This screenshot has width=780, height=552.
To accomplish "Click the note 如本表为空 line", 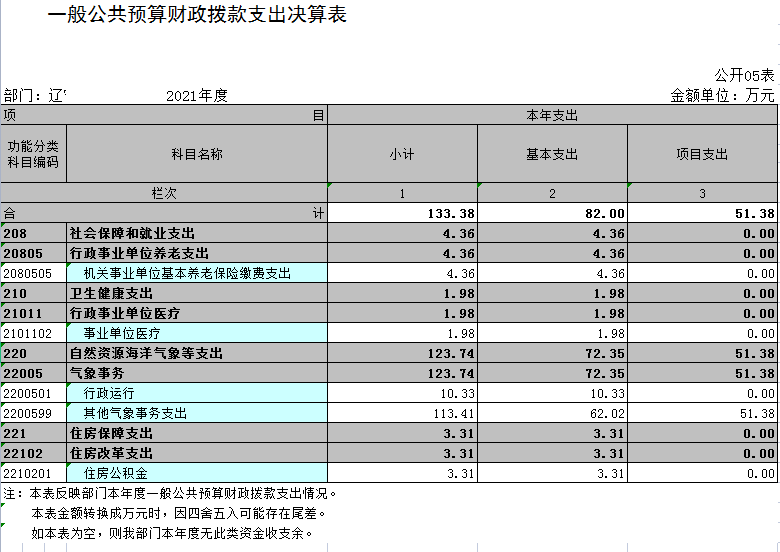I will (x=172, y=533).
